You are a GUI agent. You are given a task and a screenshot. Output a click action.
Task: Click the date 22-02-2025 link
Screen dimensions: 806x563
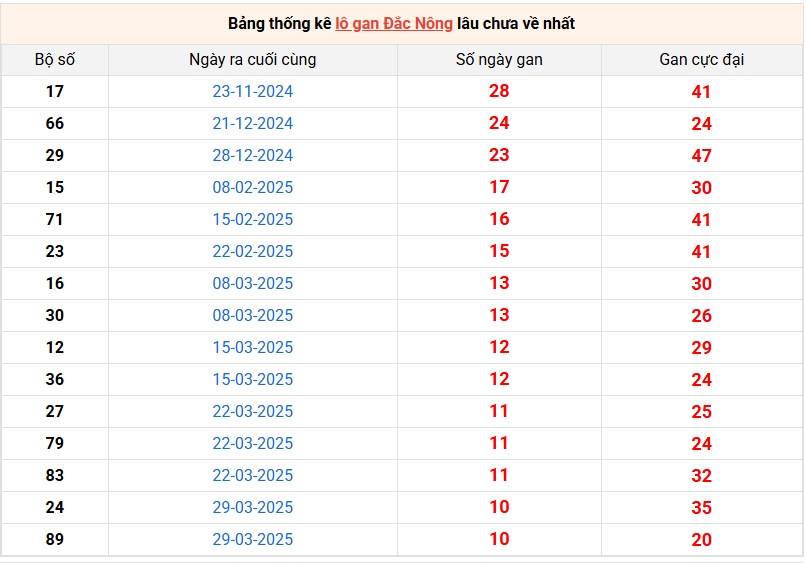point(252,251)
